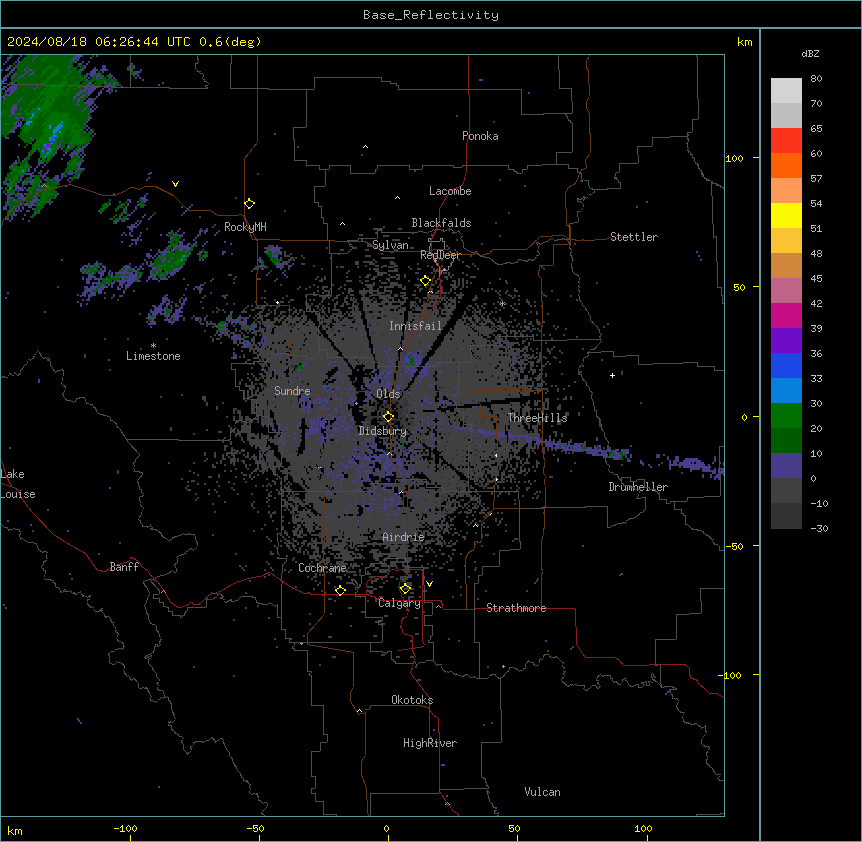Viewport: 862px width, 842px height.
Task: Click the Vulcan city label
Action: click(x=543, y=792)
